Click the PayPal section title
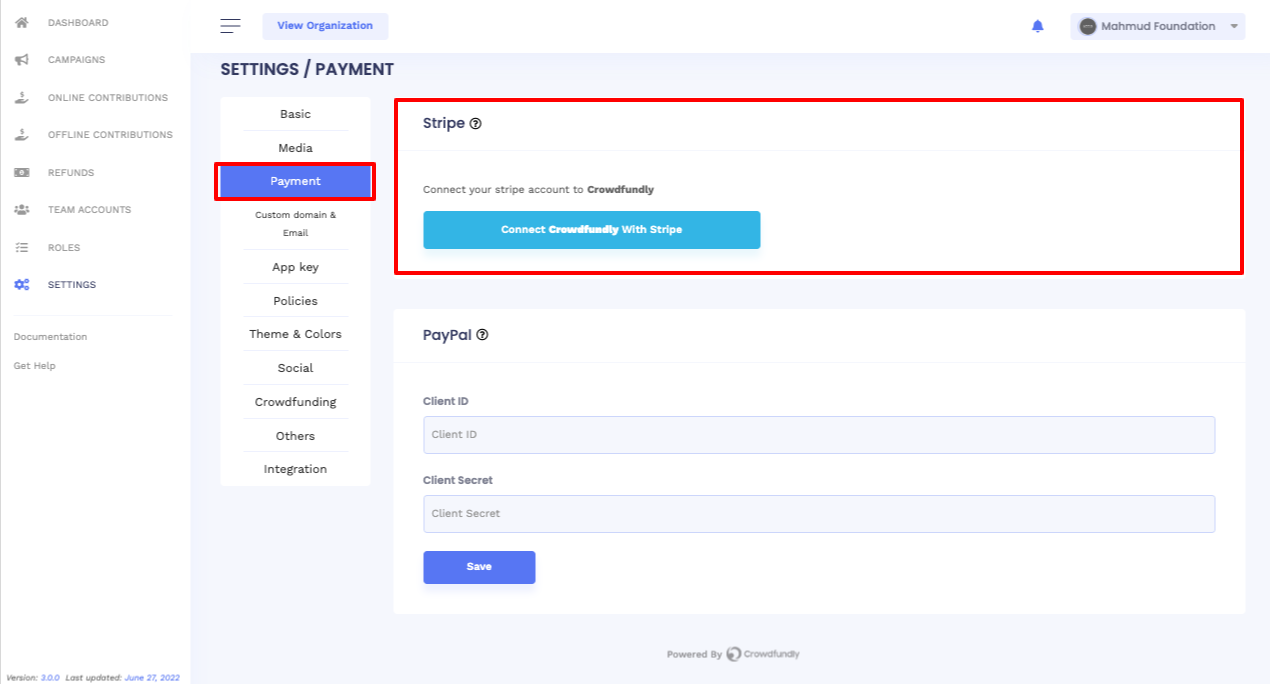Screen dimensions: 1270x684 tap(447, 335)
